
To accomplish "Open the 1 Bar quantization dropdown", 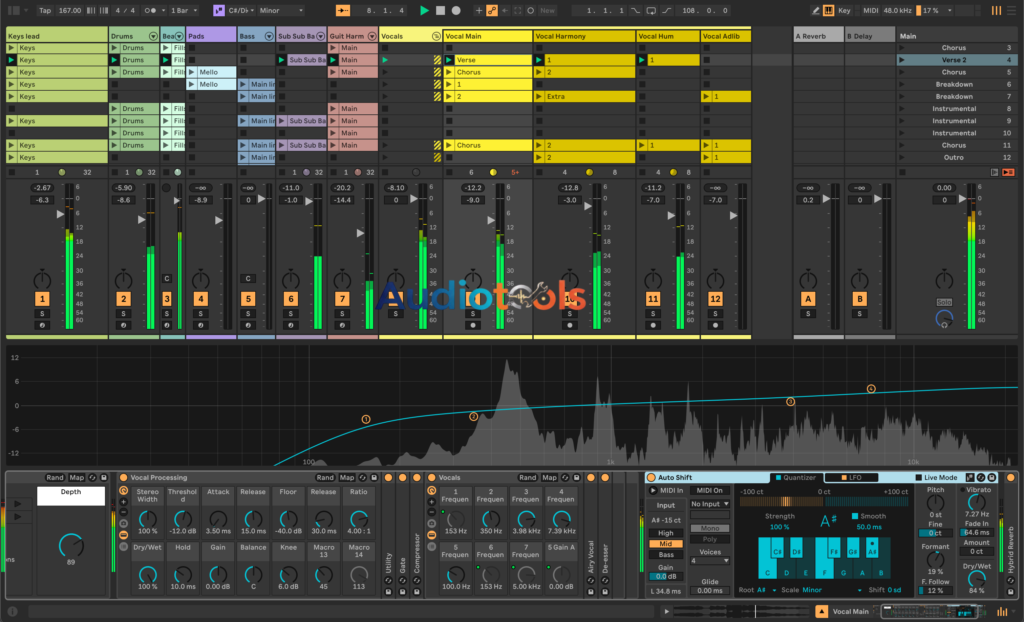I will 182,10.
